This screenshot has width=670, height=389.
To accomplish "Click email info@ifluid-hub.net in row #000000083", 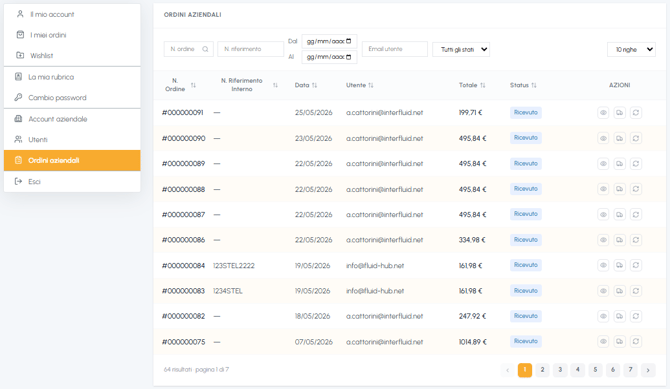I will [x=375, y=291].
